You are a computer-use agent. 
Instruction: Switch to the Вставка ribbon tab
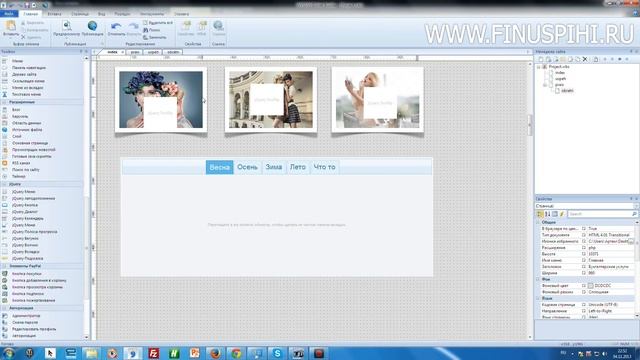click(x=54, y=14)
